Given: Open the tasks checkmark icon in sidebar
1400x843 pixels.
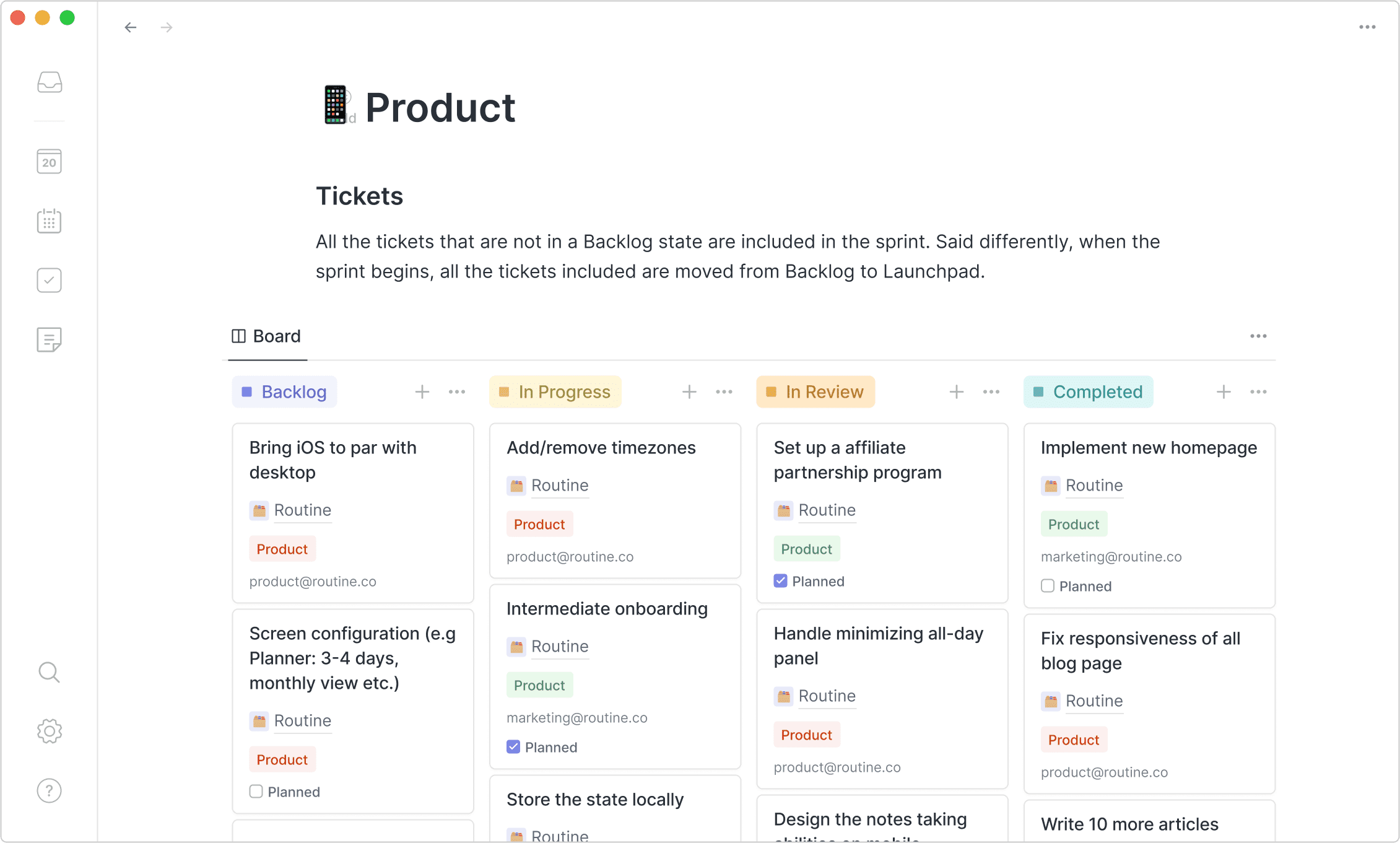Looking at the screenshot, I should click(50, 280).
